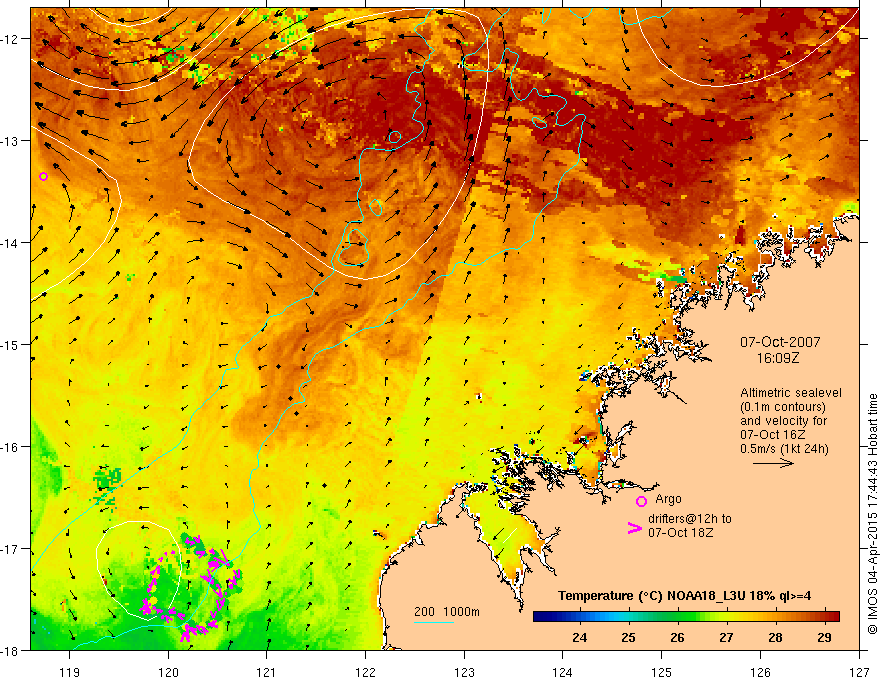Click the cyan 200 1000m bathymetry legend line
Screen dimensions: 880x680
tap(434, 622)
